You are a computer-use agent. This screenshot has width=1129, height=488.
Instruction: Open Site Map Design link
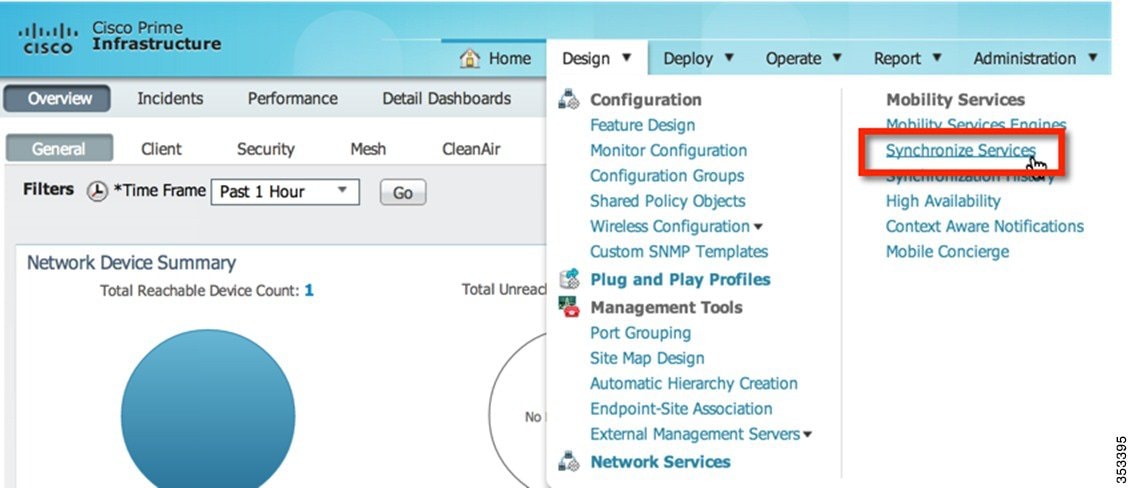[x=647, y=358]
